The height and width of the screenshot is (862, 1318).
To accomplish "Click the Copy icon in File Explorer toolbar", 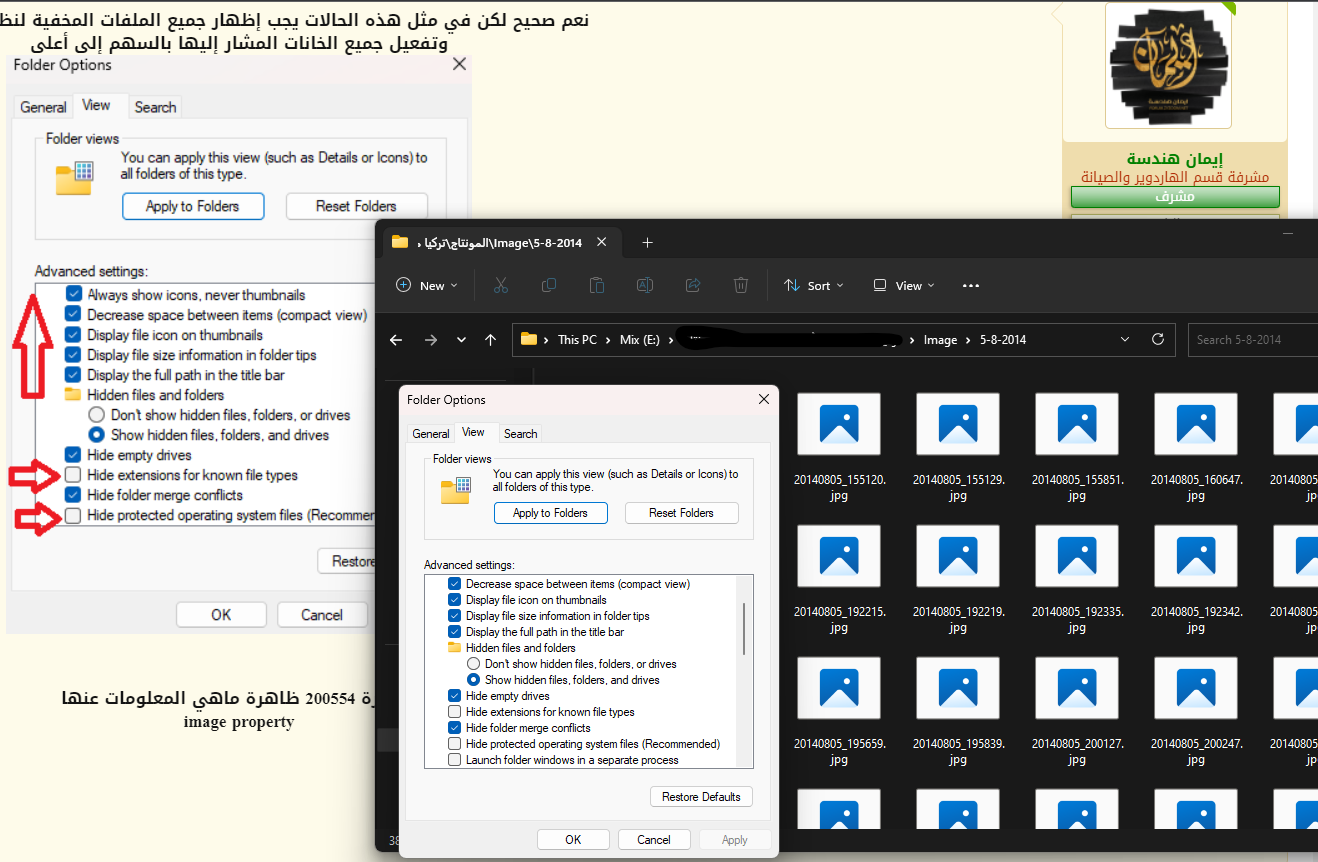I will coord(549,285).
